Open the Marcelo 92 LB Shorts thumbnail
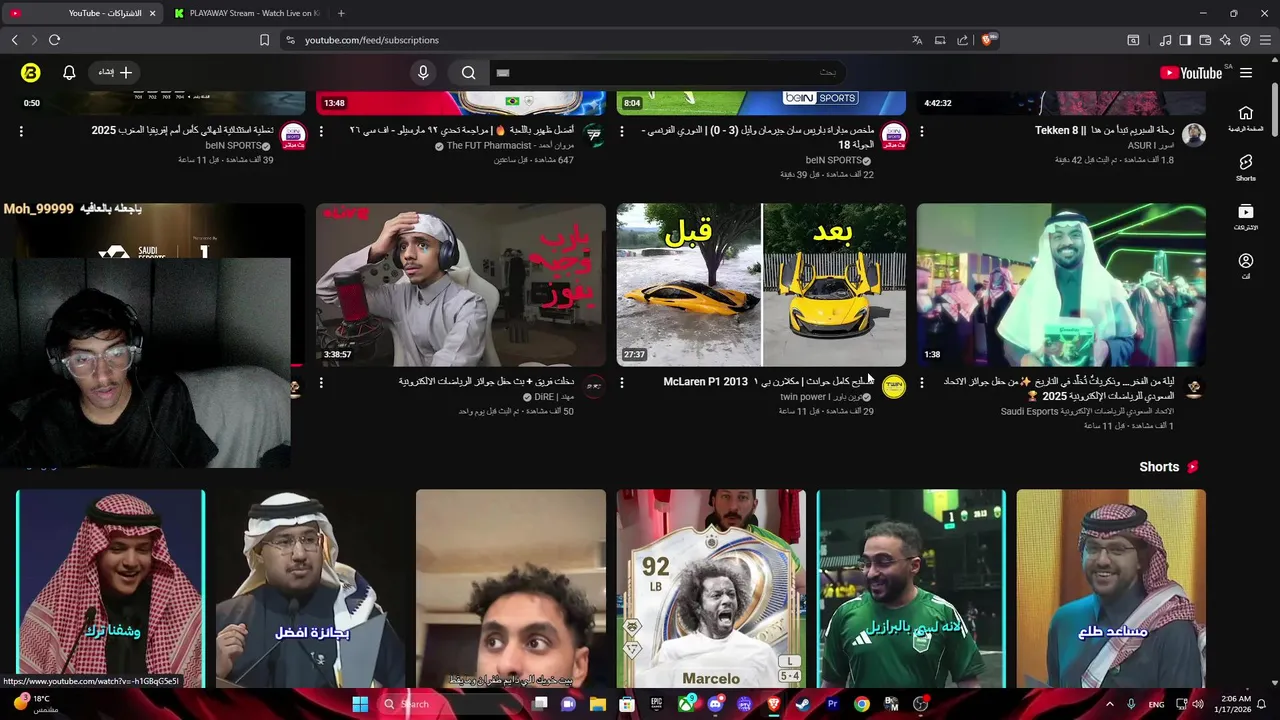The height and width of the screenshot is (720, 1280). 711,589
